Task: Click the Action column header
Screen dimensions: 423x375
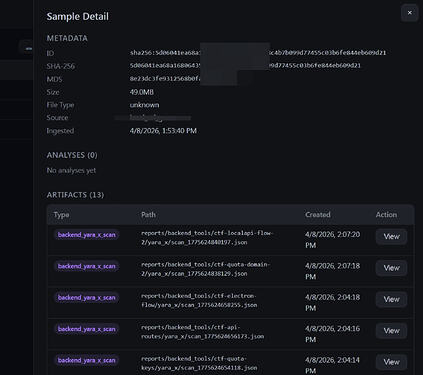Action: tap(386, 215)
